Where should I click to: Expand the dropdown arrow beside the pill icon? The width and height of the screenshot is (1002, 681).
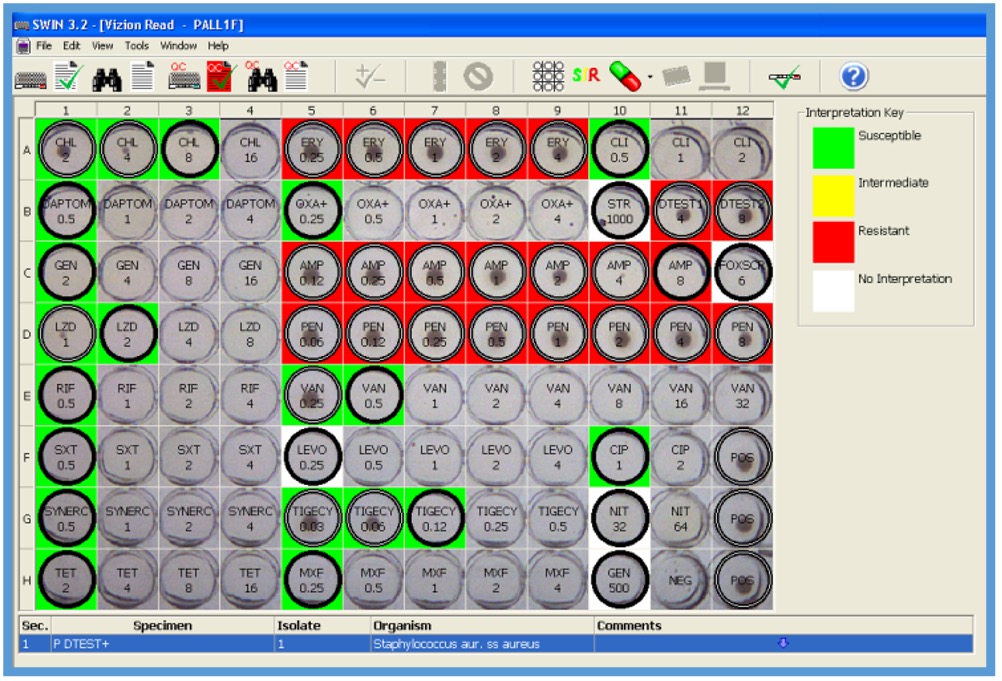650,77
